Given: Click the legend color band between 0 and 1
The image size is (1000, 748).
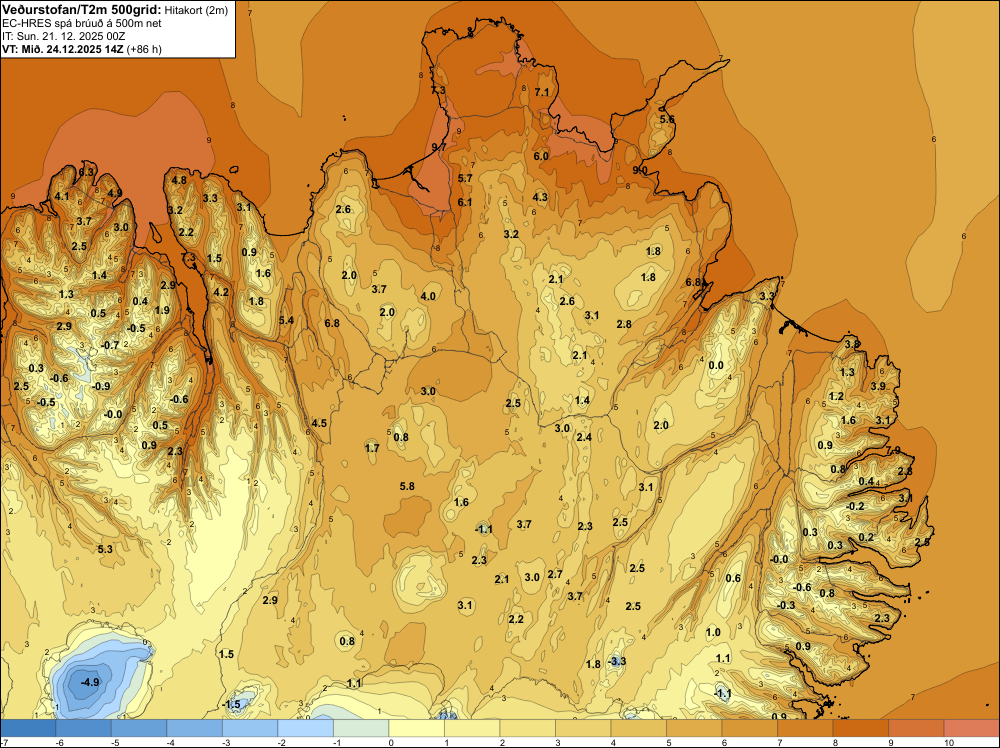Looking at the screenshot, I should [x=416, y=728].
